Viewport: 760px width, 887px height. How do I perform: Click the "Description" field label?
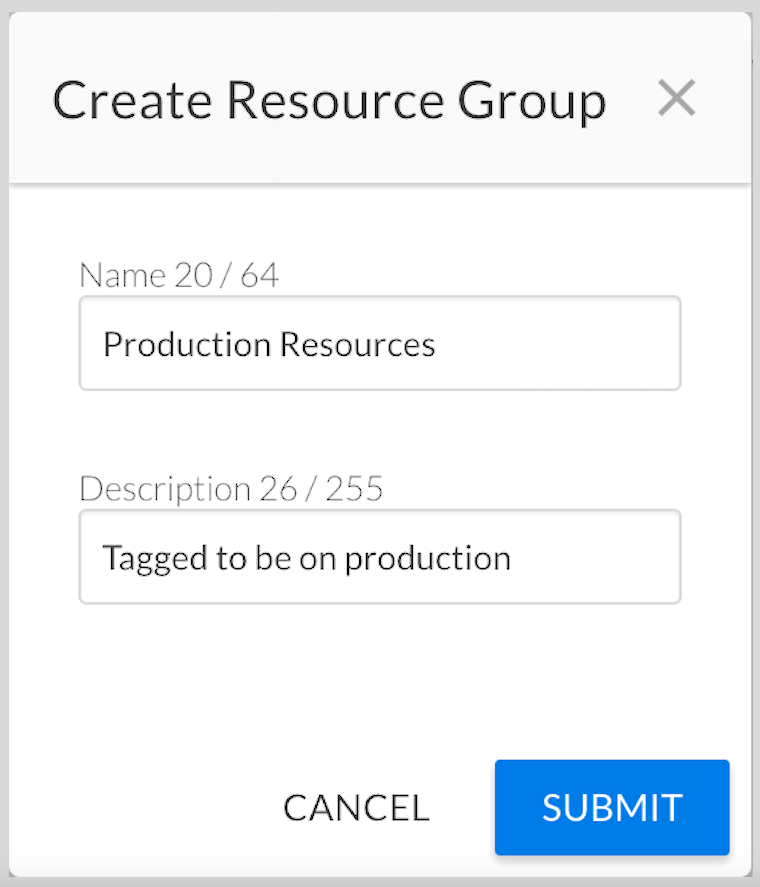point(165,489)
